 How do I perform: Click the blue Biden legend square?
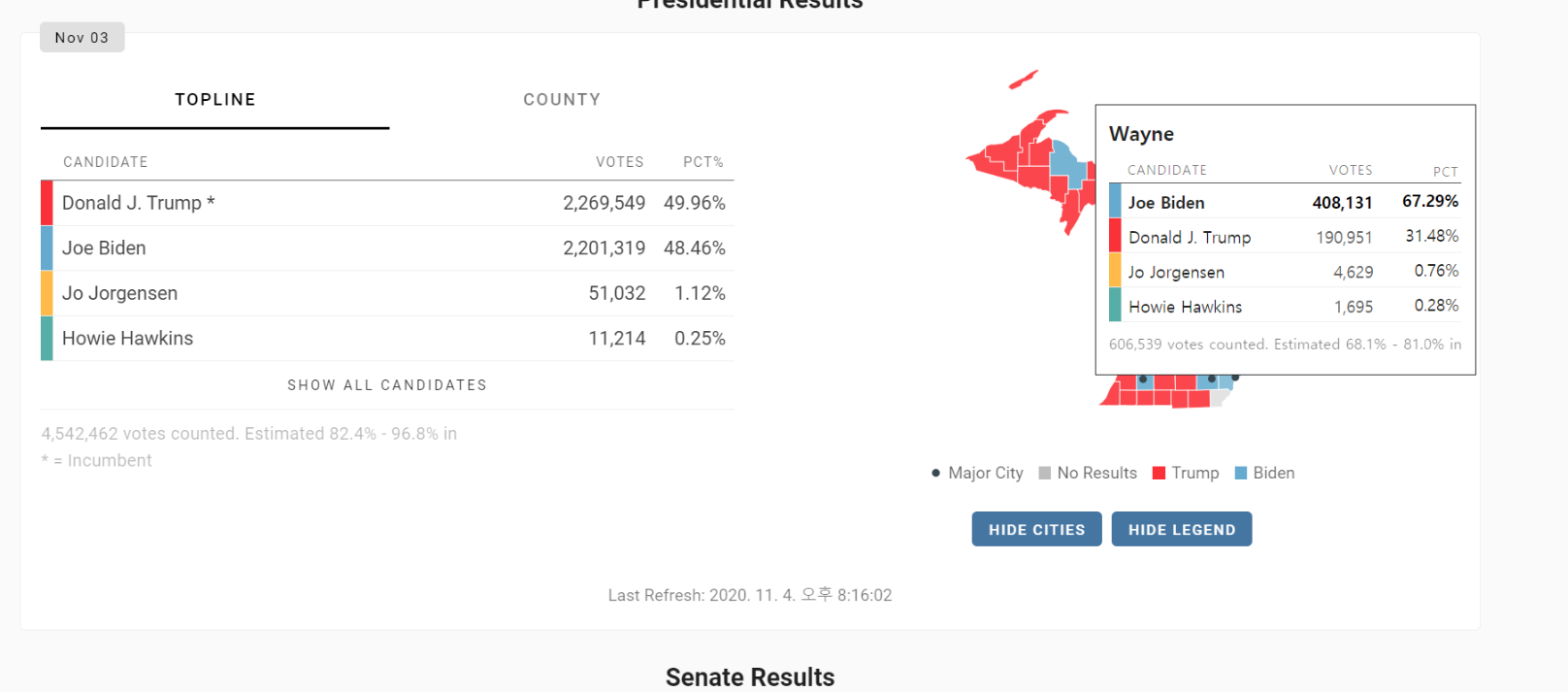[1240, 474]
